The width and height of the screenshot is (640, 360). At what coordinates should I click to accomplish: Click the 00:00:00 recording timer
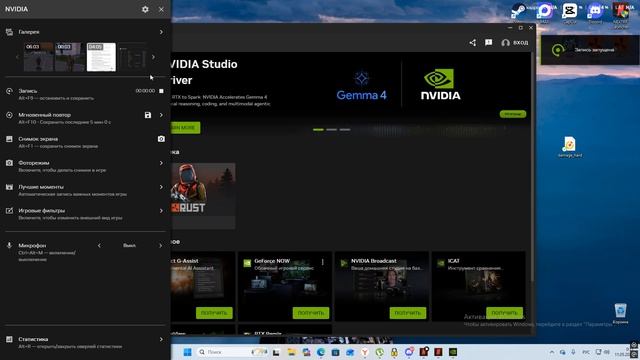click(x=145, y=91)
